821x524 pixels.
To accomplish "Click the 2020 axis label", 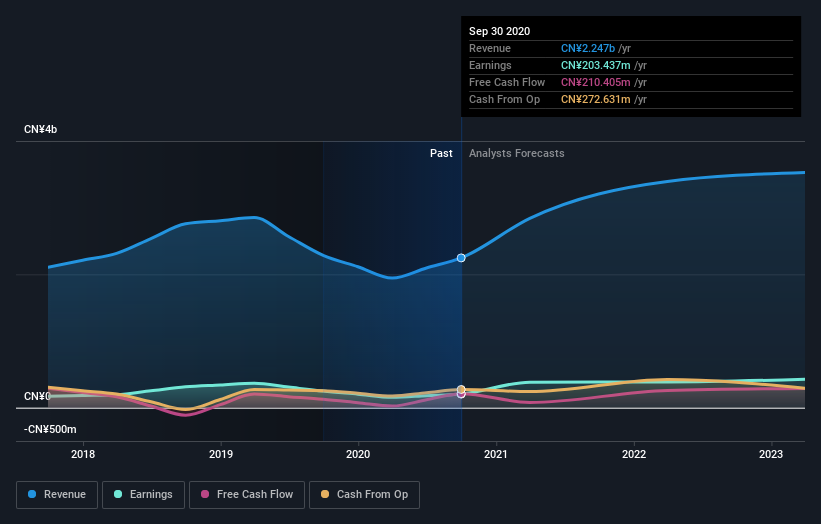I will pyautogui.click(x=358, y=454).
